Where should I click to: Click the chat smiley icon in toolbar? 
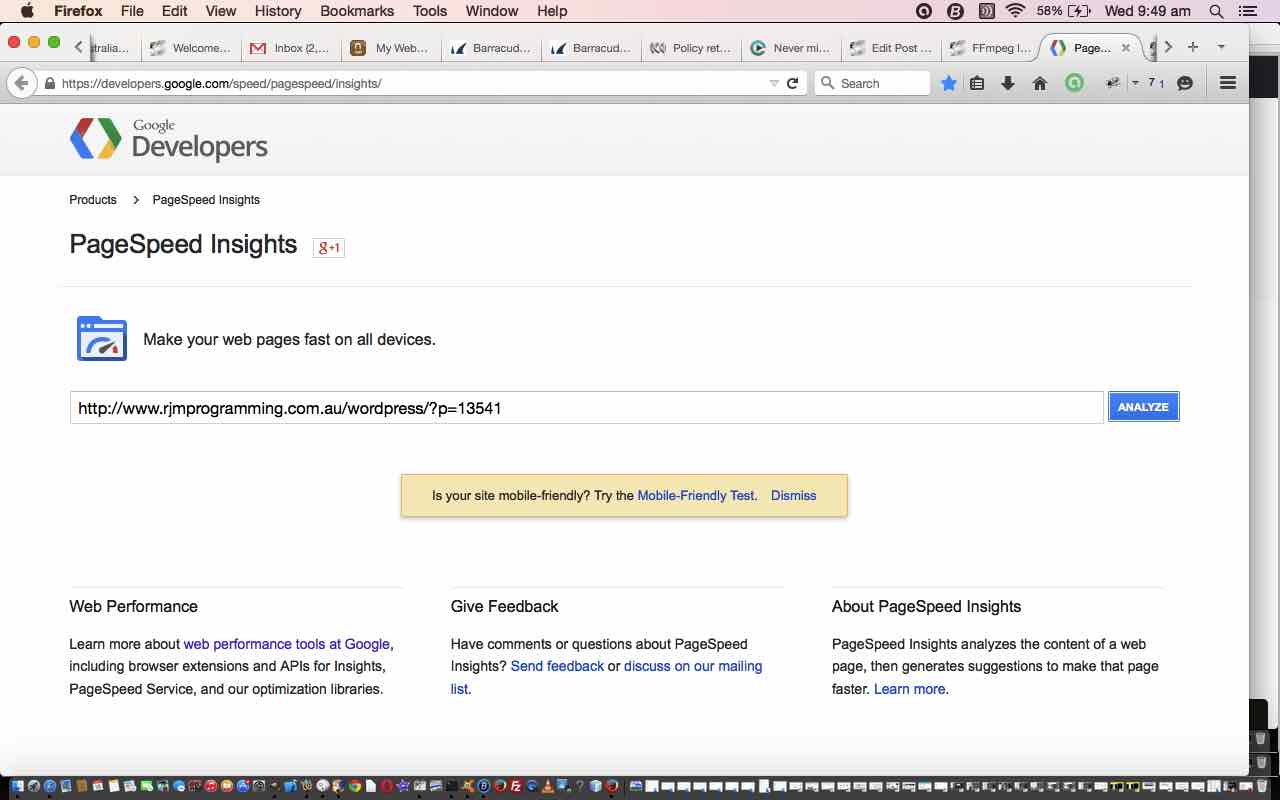[1185, 83]
